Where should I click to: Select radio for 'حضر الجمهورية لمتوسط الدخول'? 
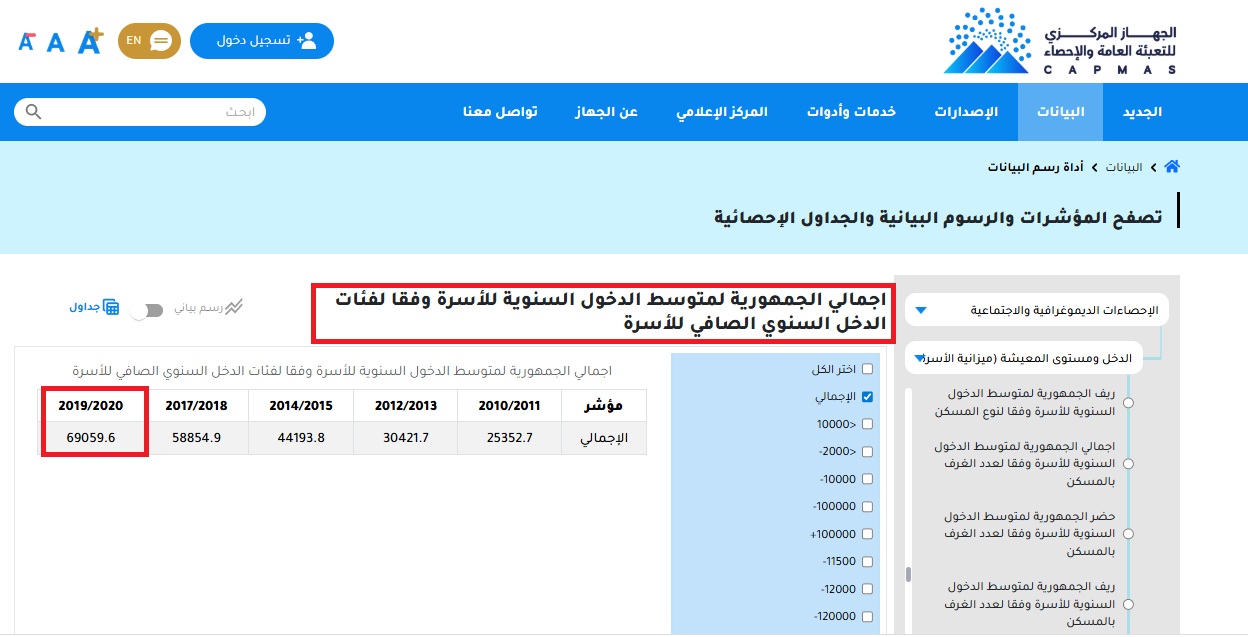point(1129,534)
